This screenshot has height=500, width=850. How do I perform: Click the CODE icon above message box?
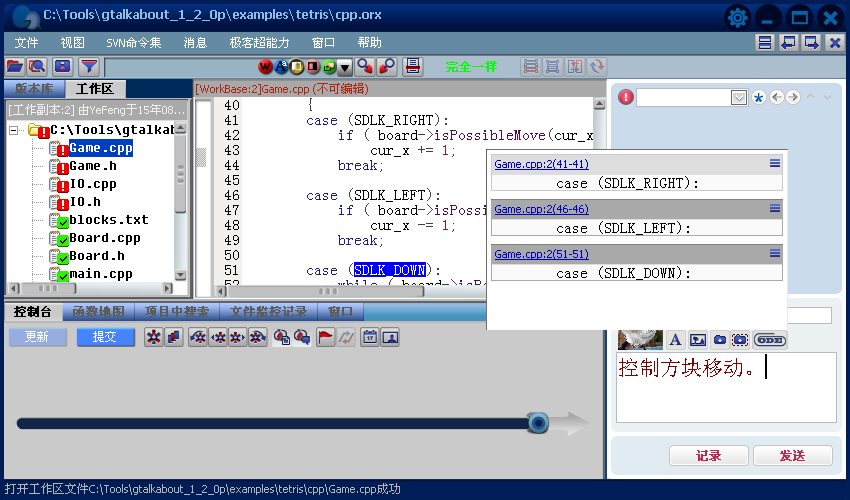[x=770, y=340]
